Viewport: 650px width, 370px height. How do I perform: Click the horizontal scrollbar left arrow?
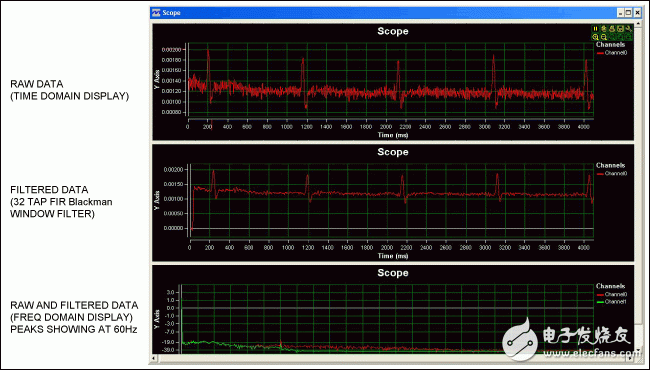coord(154,358)
